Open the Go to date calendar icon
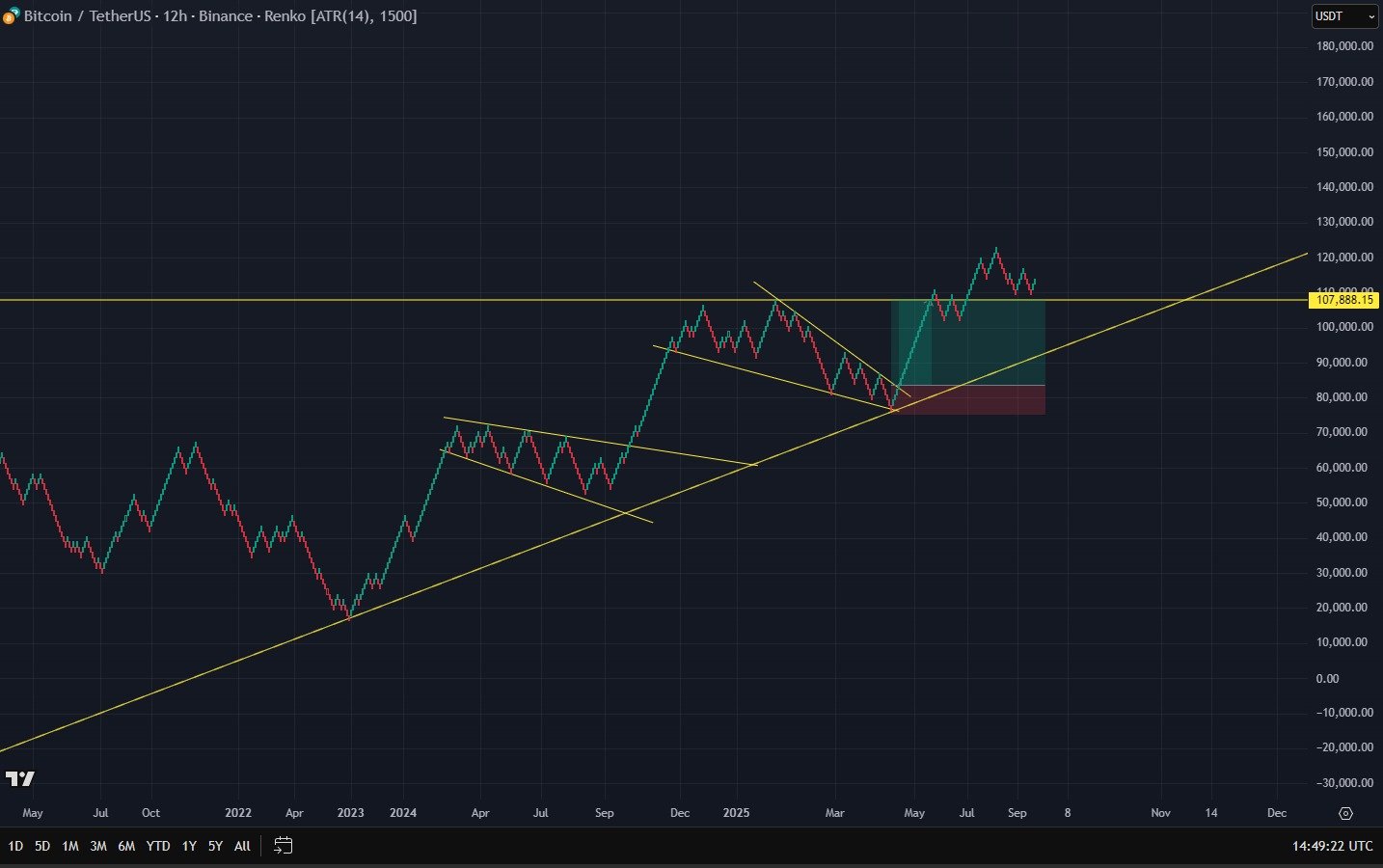This screenshot has width=1383, height=868. click(x=283, y=846)
